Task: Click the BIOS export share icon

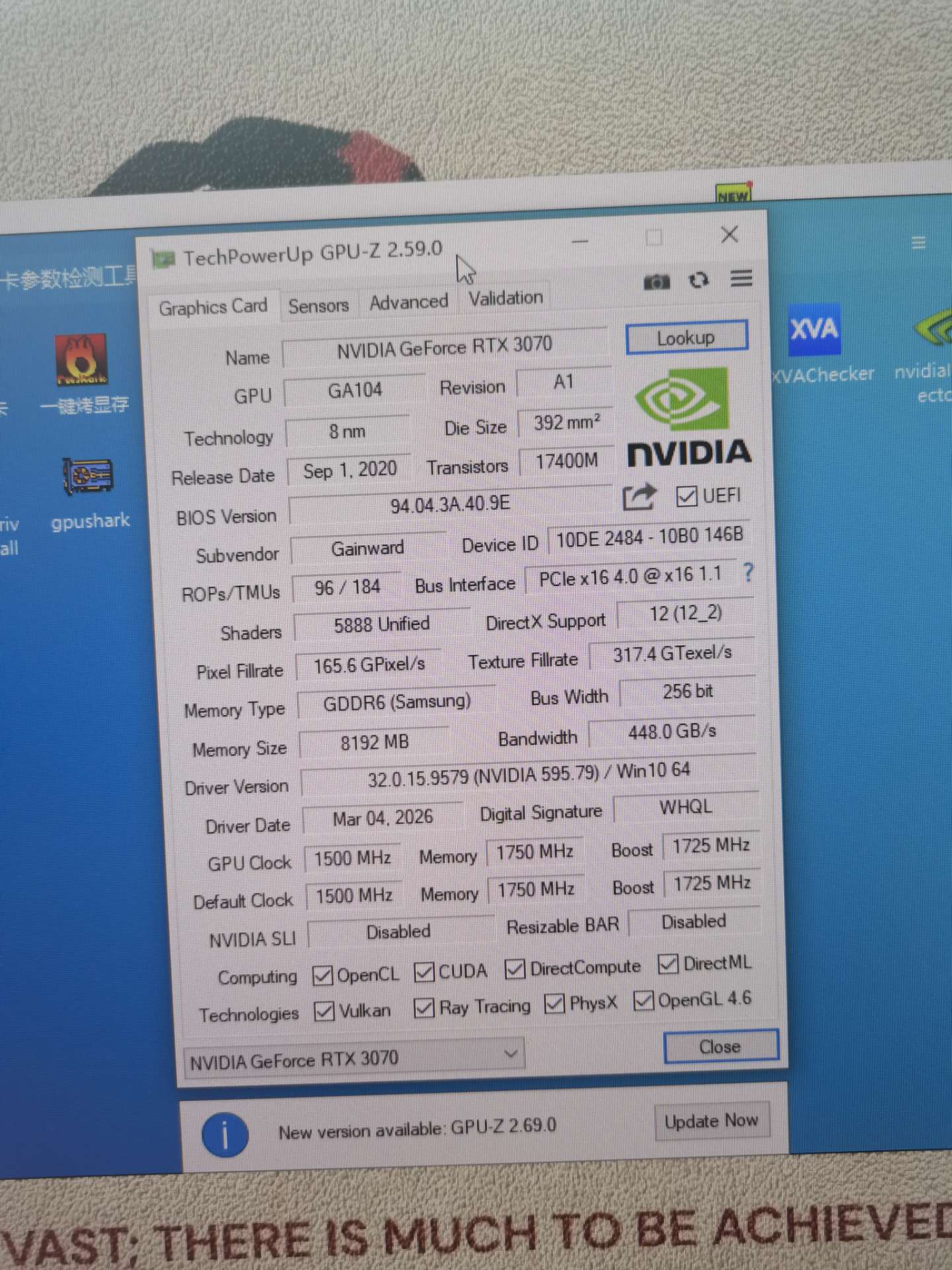Action: [639, 497]
